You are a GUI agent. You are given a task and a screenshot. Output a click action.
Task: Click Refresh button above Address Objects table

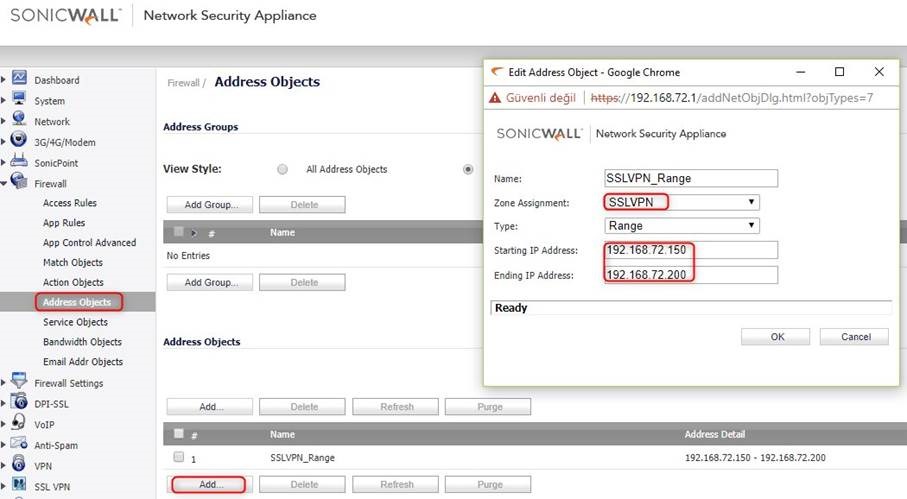coord(396,406)
